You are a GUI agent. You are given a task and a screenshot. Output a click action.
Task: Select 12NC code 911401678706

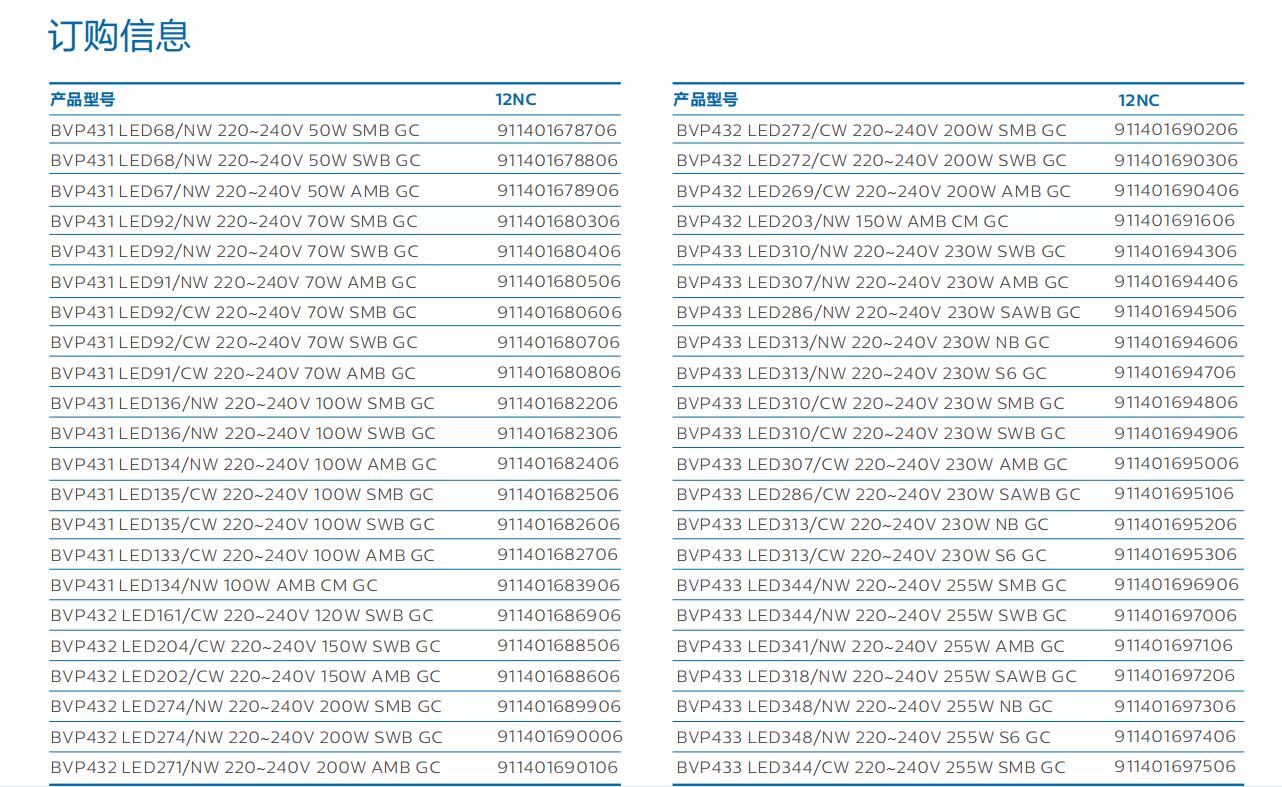[557, 130]
